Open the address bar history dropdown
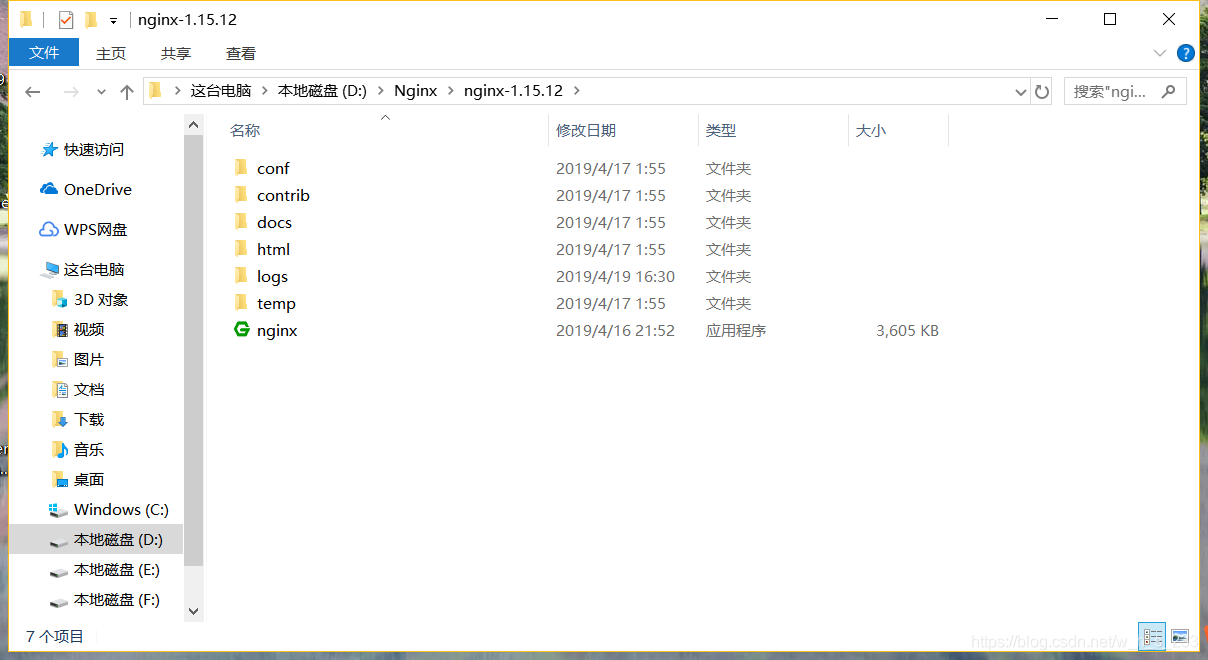Viewport: 1208px width, 660px height. coord(1021,91)
